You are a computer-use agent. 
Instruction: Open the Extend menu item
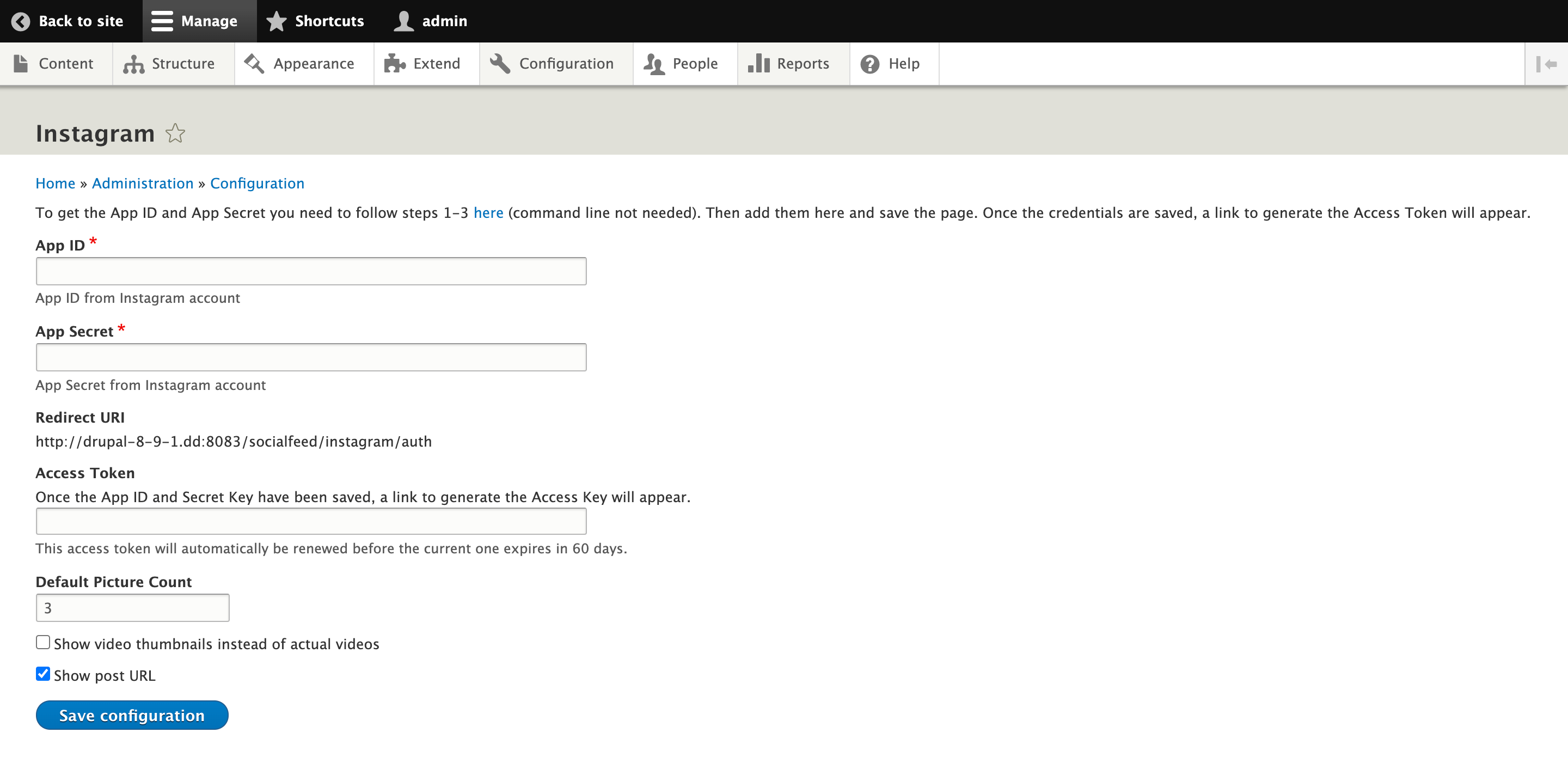[427, 64]
